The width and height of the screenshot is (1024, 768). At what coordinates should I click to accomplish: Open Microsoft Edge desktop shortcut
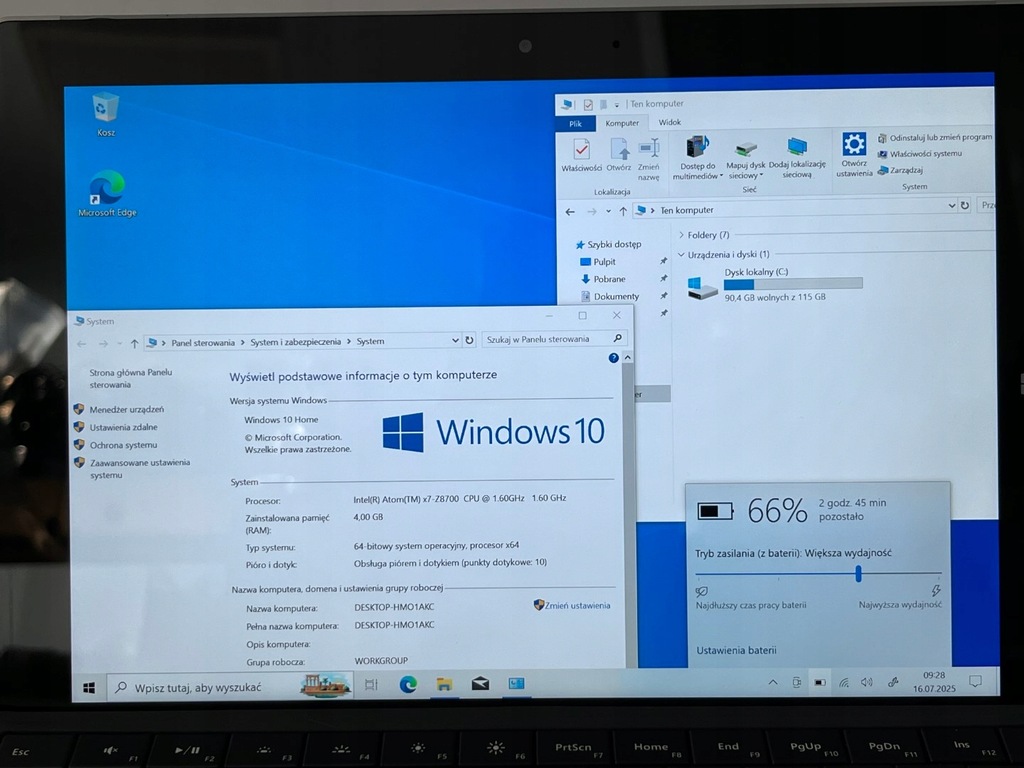(x=107, y=193)
